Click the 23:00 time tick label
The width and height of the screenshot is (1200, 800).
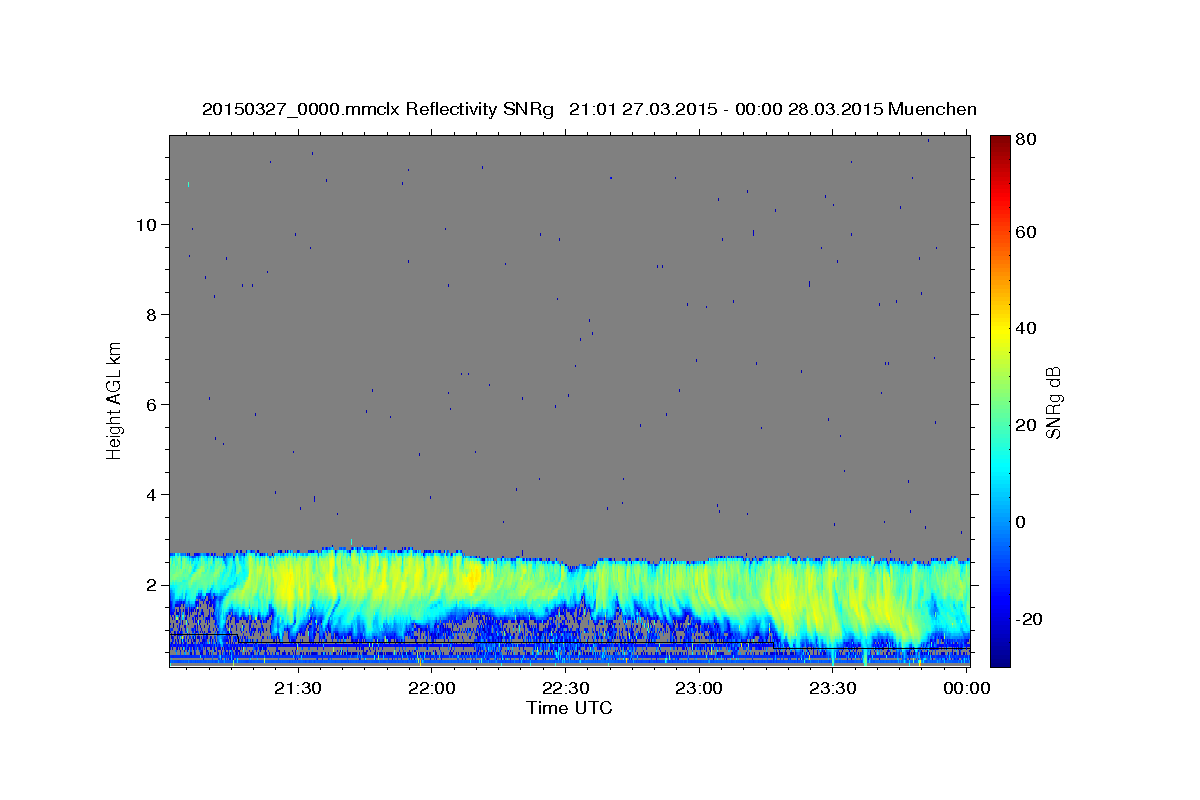click(x=699, y=688)
